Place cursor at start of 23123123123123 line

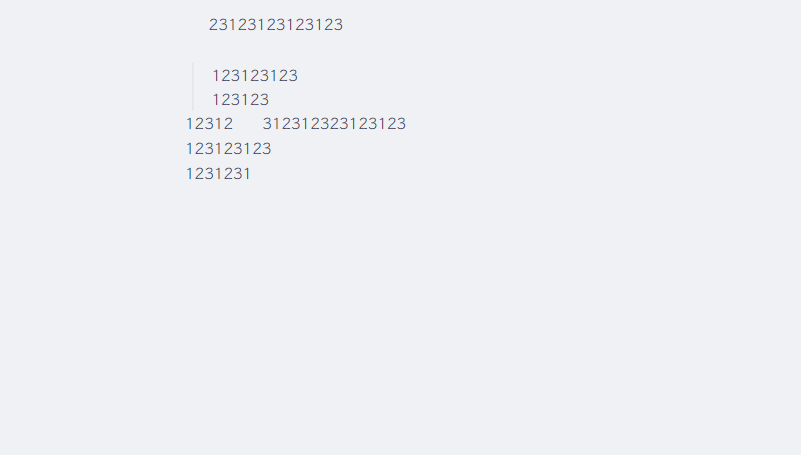coord(209,25)
